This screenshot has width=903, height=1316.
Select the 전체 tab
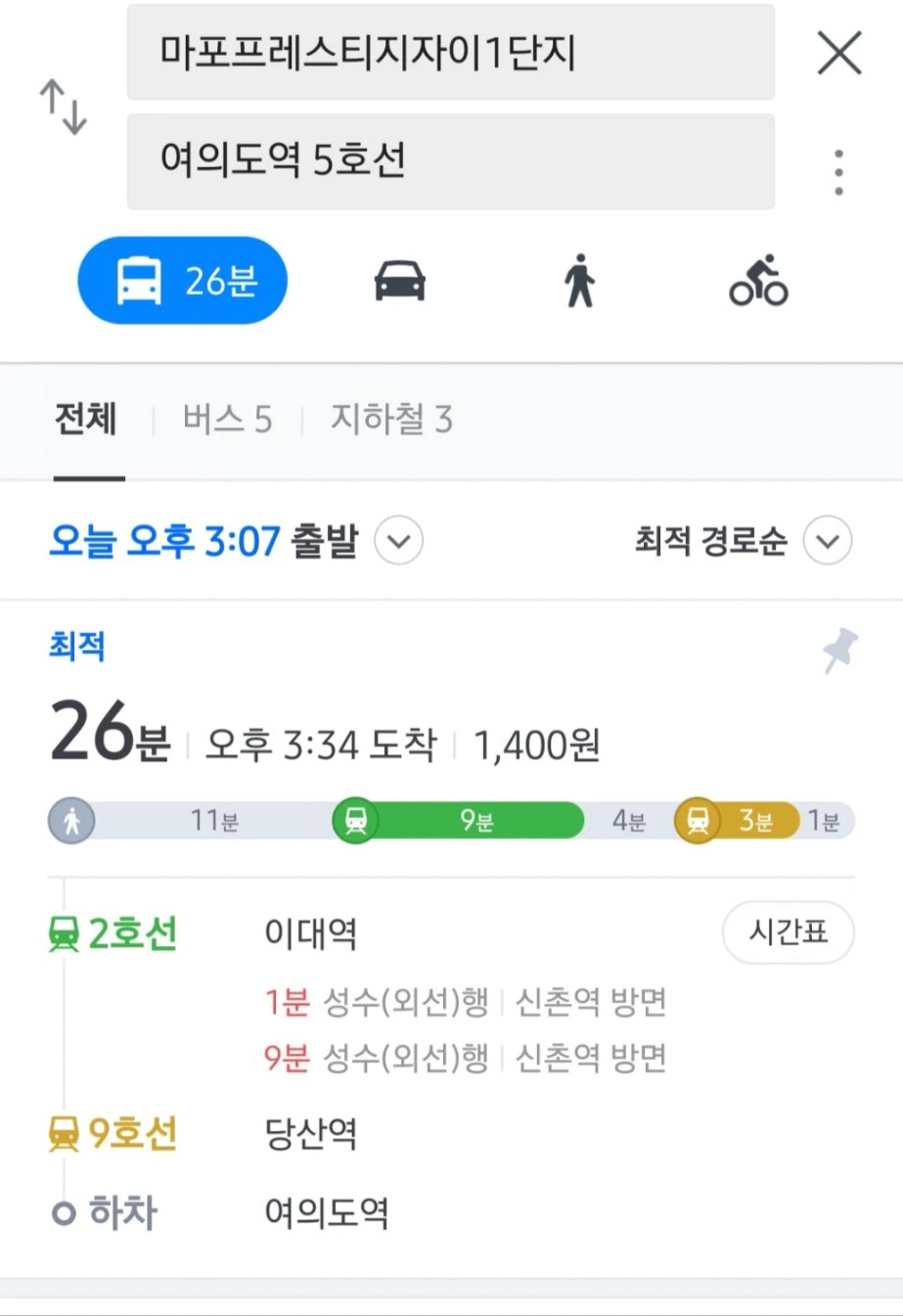86,420
